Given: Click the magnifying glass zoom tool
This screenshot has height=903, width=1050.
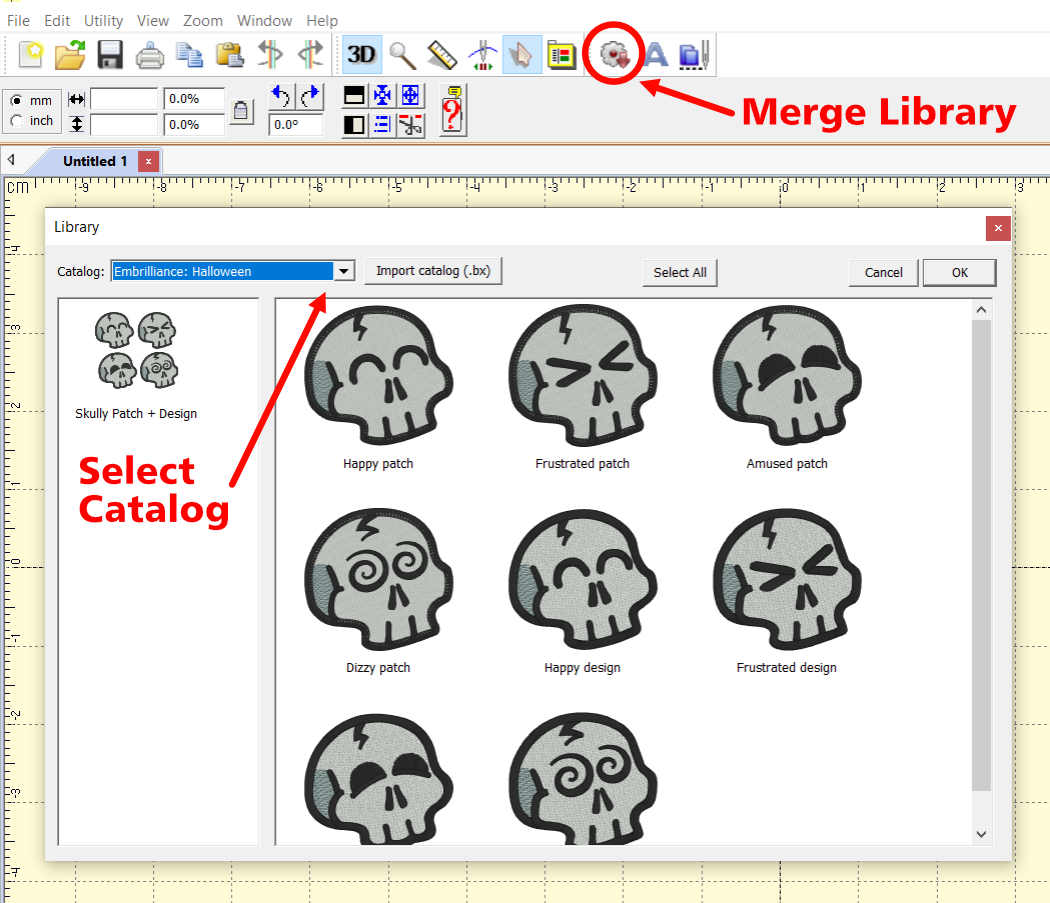Looking at the screenshot, I should 402,54.
